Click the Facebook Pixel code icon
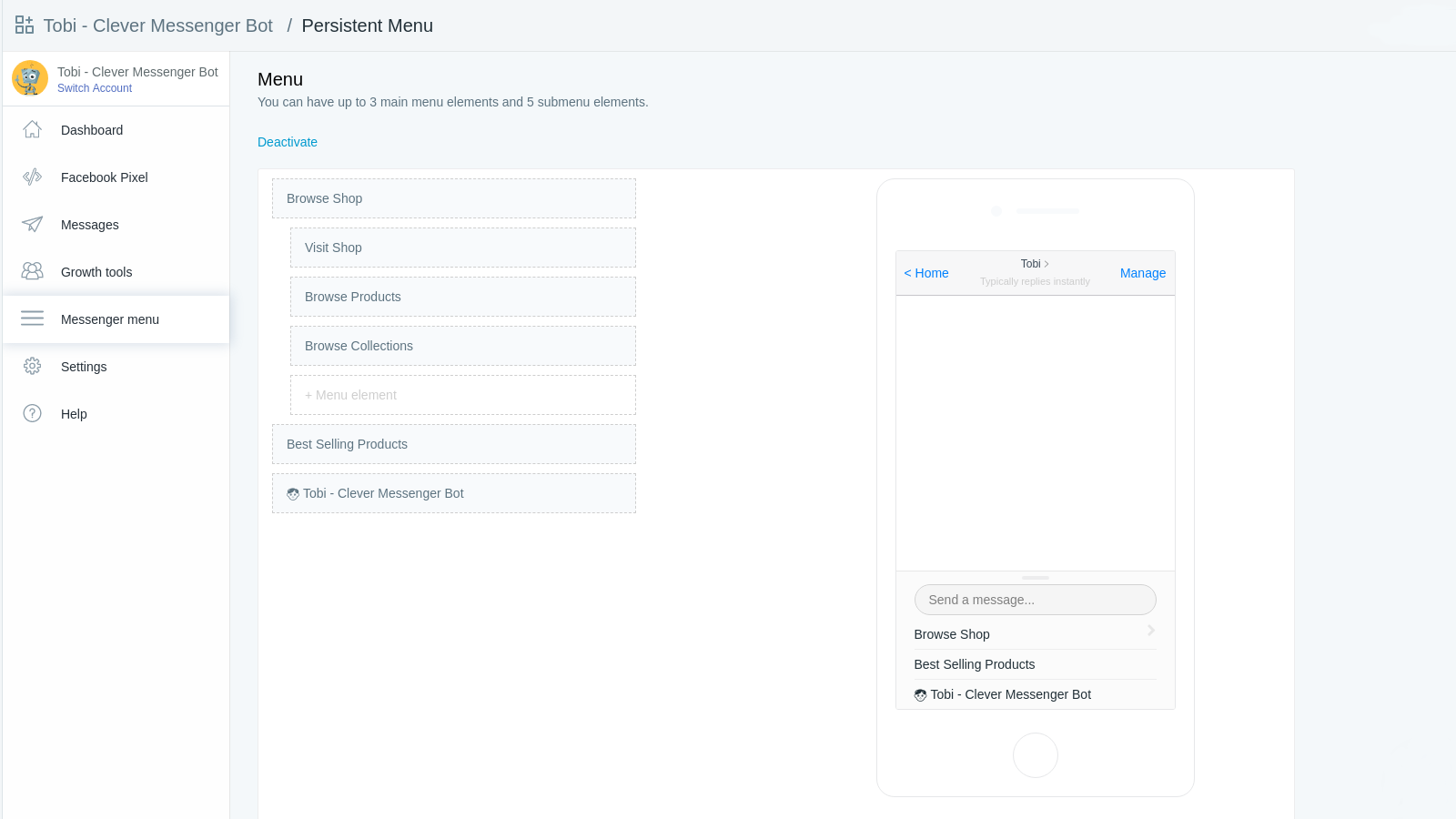The width and height of the screenshot is (1456, 819). tap(32, 177)
